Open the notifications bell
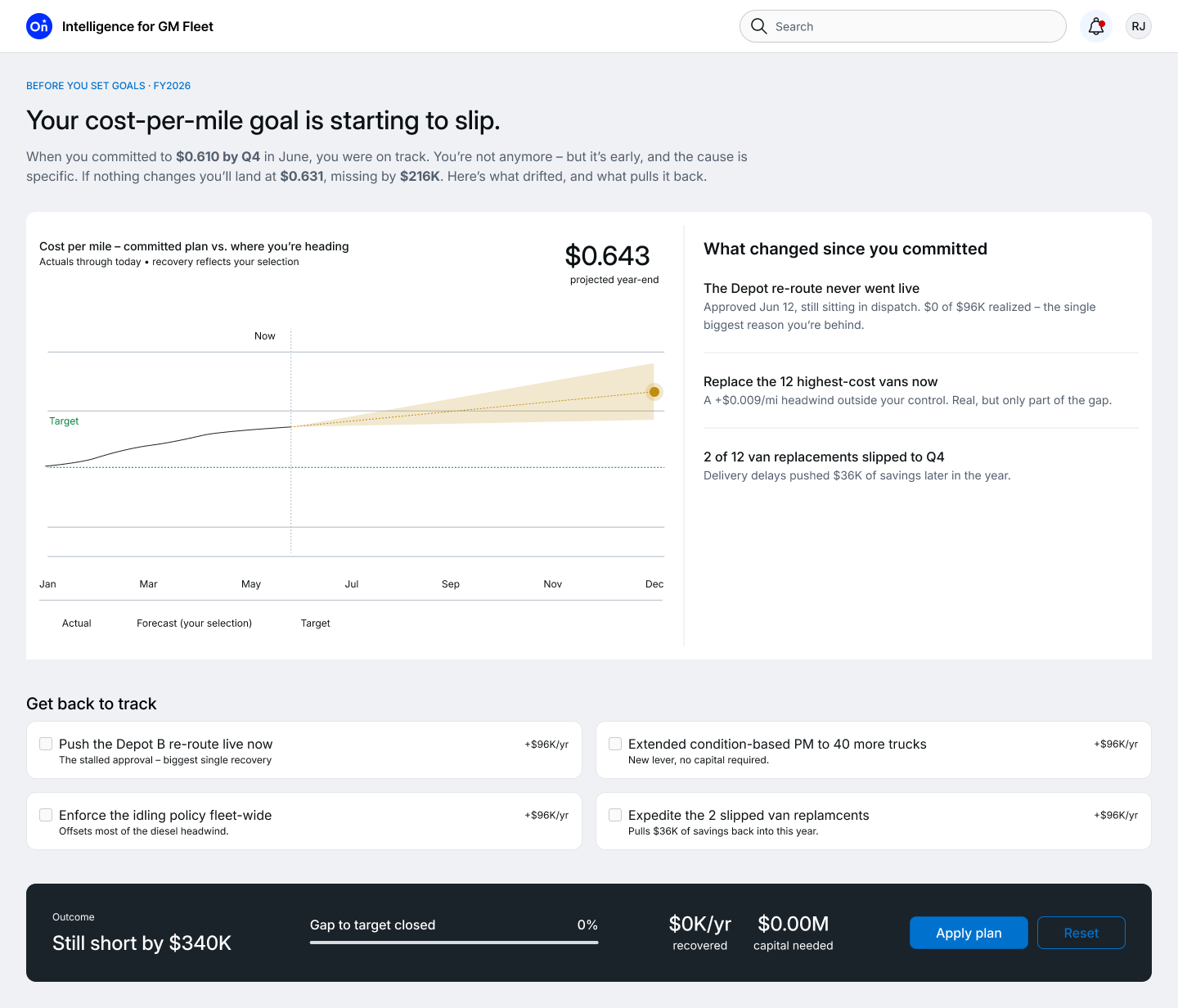1178x1008 pixels. [1096, 26]
